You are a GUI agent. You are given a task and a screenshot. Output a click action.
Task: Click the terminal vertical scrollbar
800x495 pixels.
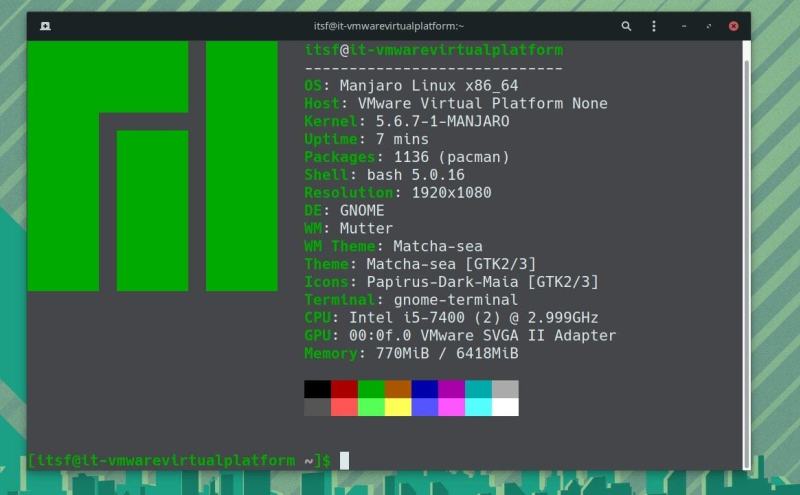pyautogui.click(x=745, y=200)
